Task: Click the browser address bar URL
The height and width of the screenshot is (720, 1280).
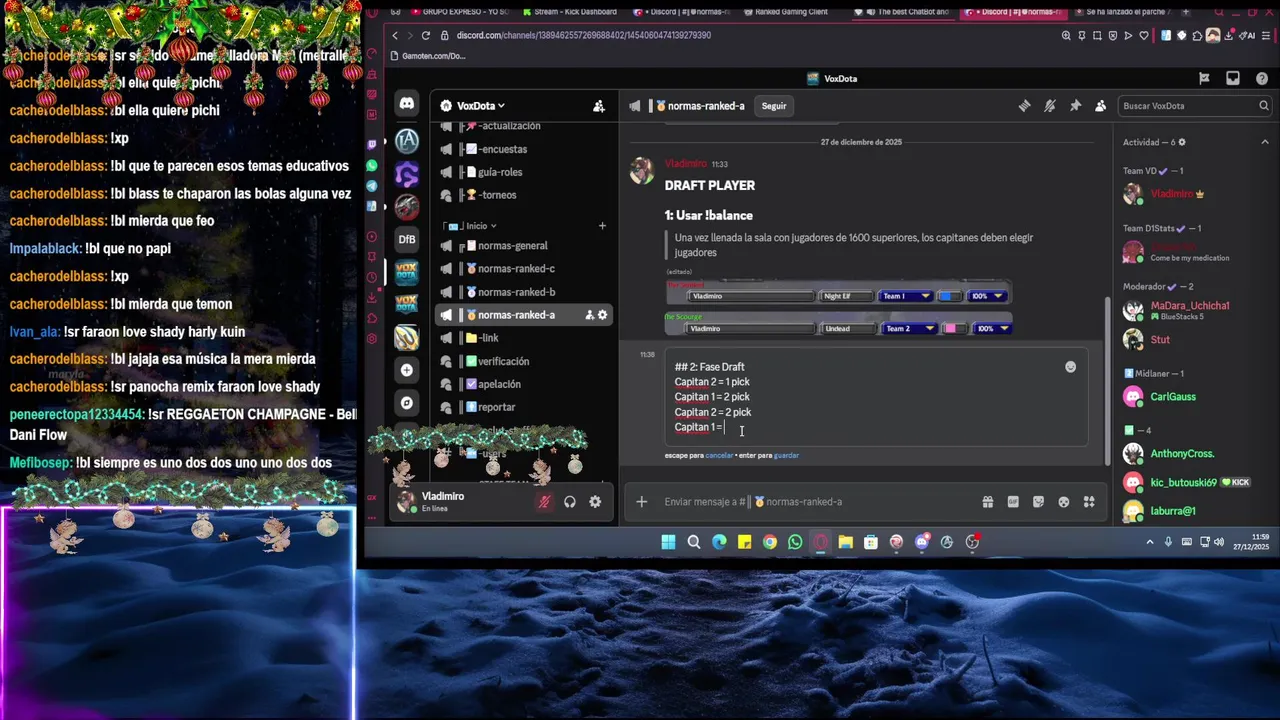Action: [x=584, y=35]
